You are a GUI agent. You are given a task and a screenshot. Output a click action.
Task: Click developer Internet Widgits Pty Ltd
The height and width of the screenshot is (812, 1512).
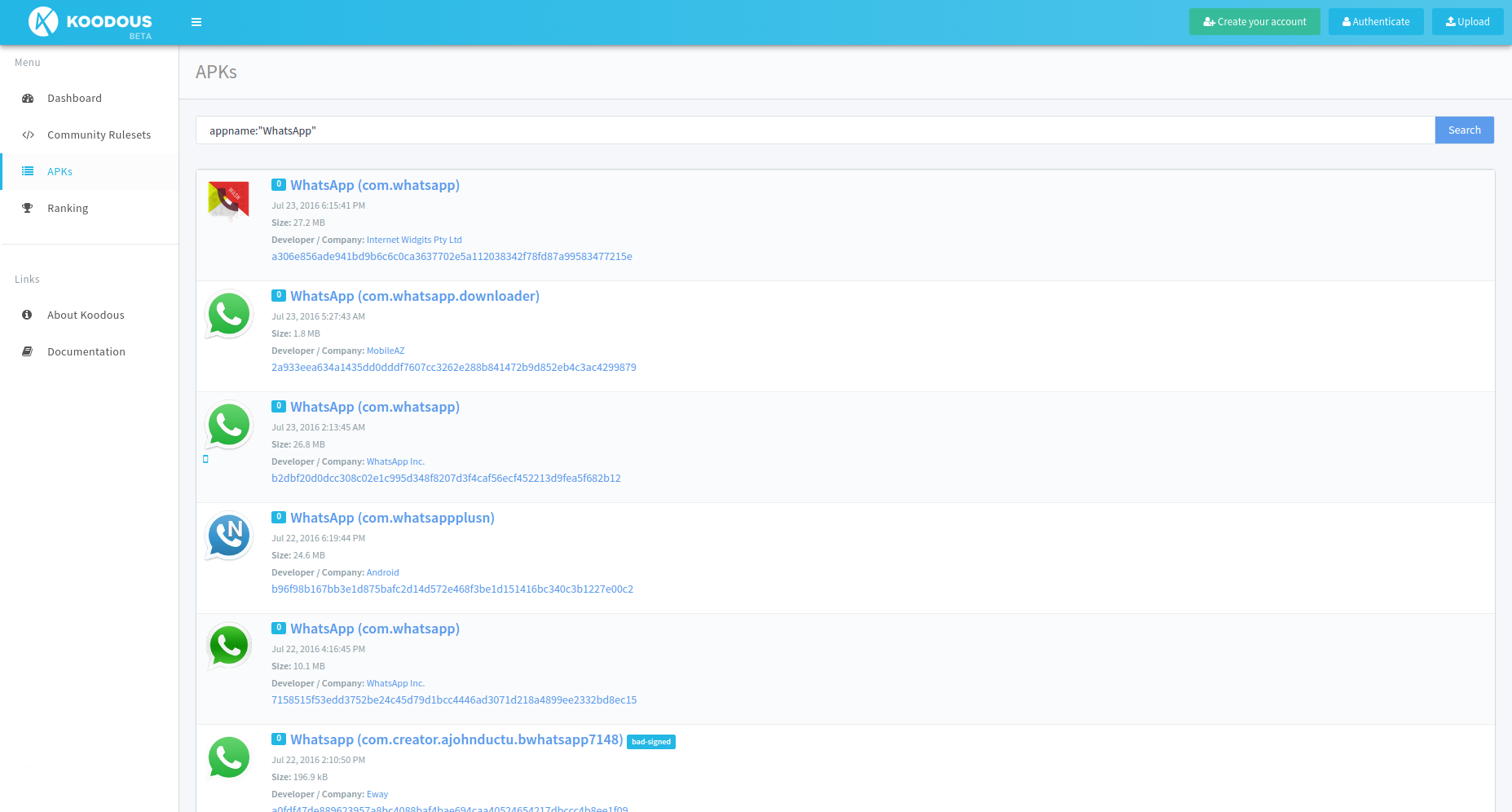(414, 240)
